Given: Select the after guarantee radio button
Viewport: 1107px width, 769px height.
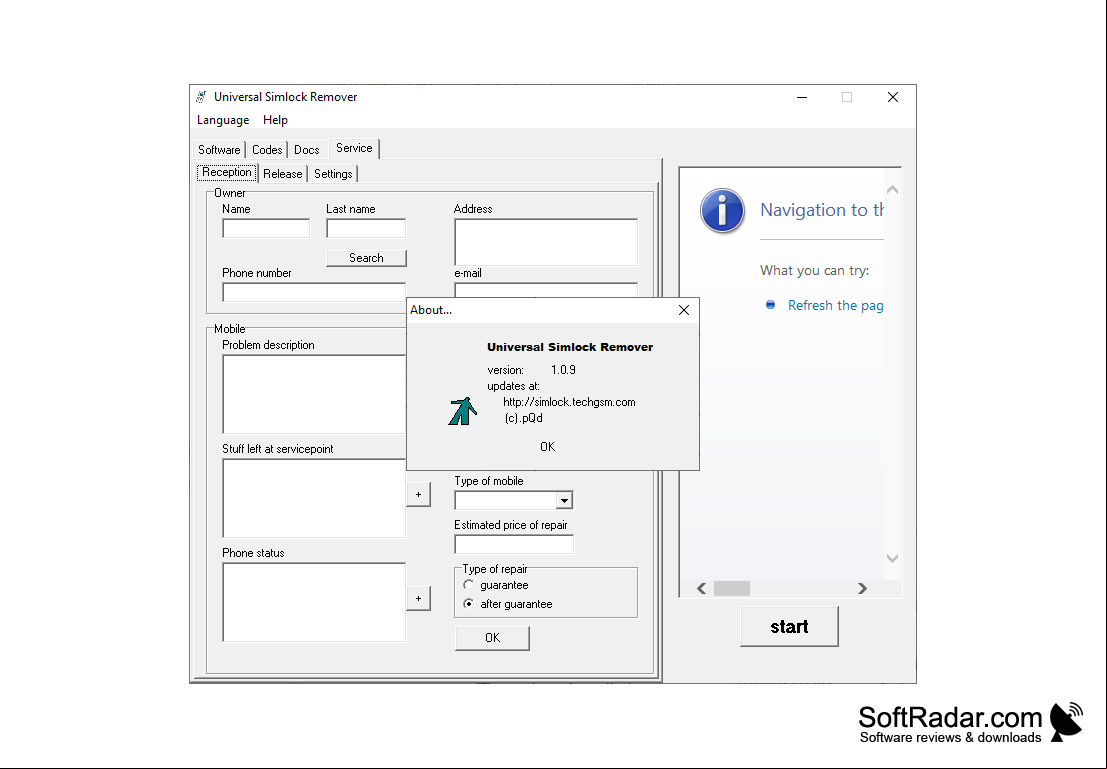Looking at the screenshot, I should tap(469, 604).
